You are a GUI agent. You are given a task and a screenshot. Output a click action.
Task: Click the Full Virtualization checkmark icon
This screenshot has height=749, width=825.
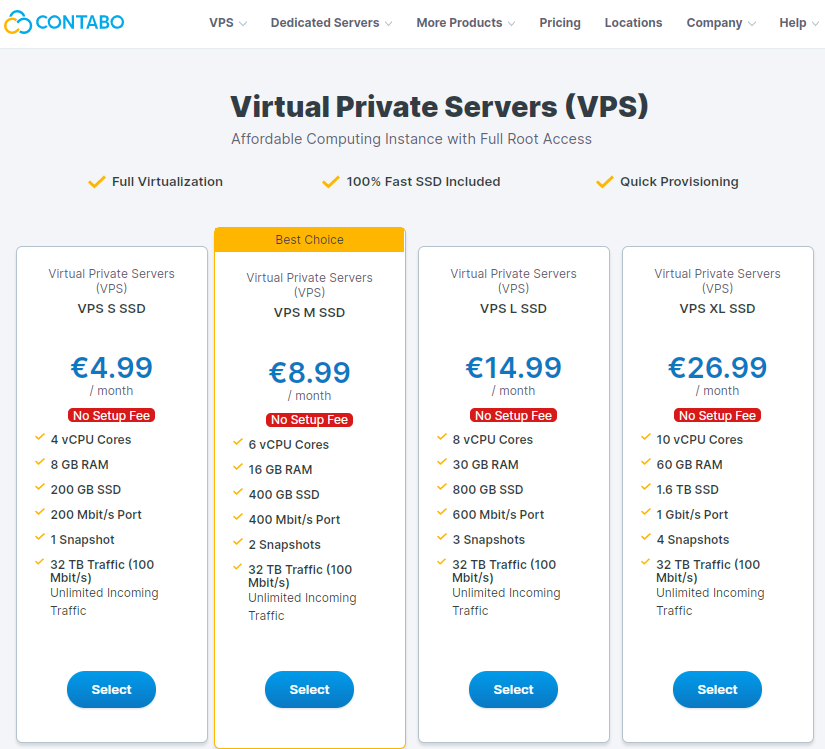click(97, 182)
